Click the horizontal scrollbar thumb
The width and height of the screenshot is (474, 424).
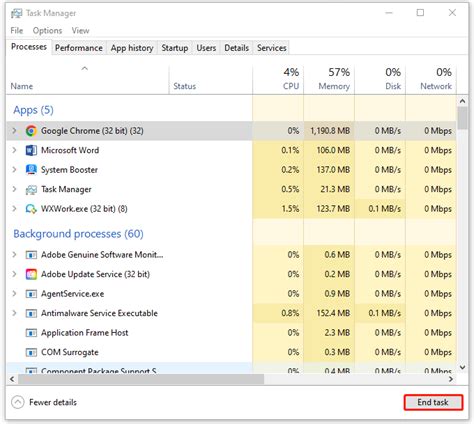141,379
